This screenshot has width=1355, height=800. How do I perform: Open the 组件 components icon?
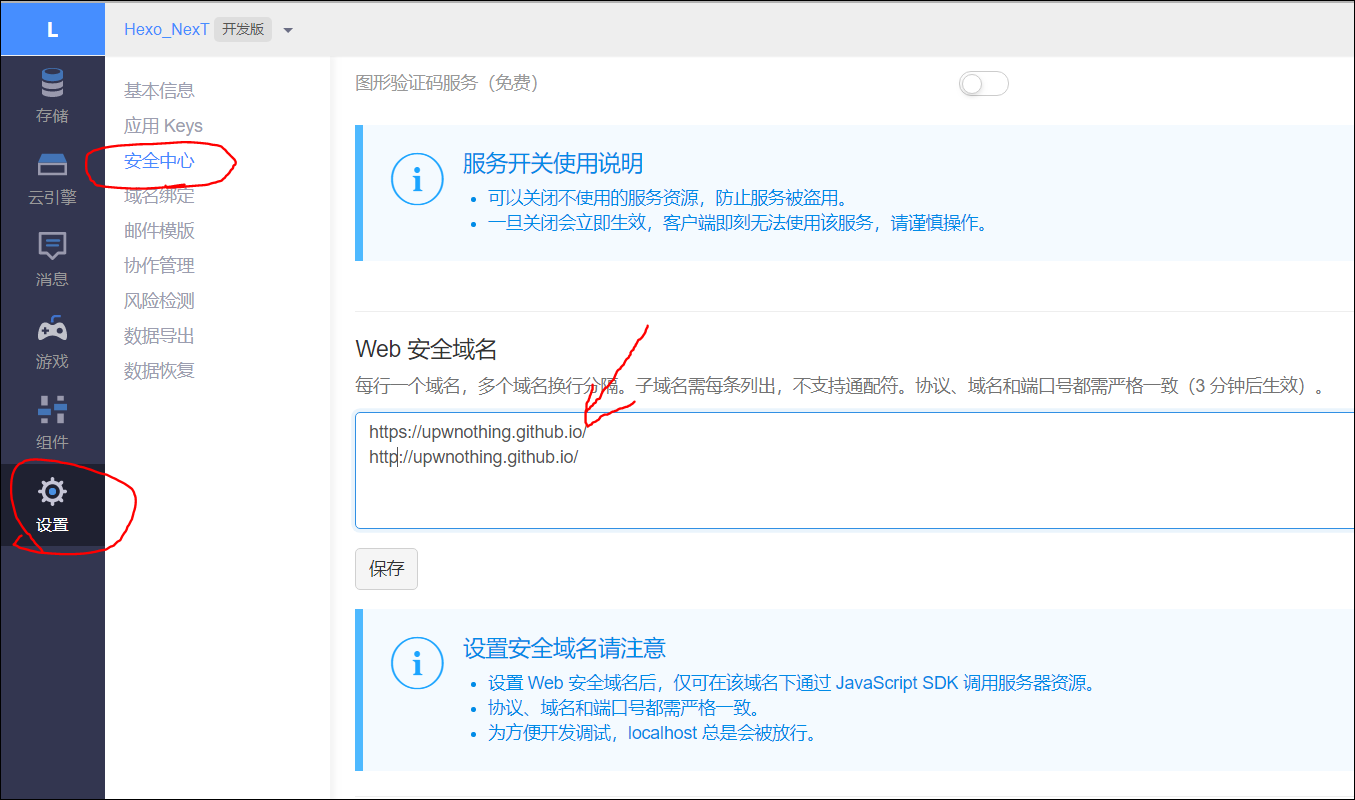click(x=52, y=410)
